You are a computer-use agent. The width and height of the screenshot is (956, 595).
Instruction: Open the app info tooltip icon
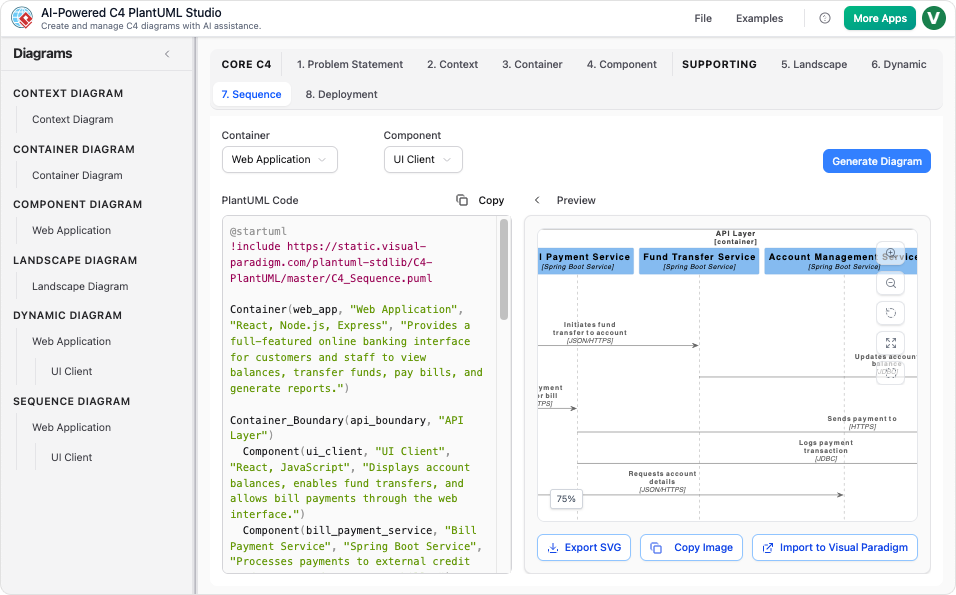pos(823,18)
